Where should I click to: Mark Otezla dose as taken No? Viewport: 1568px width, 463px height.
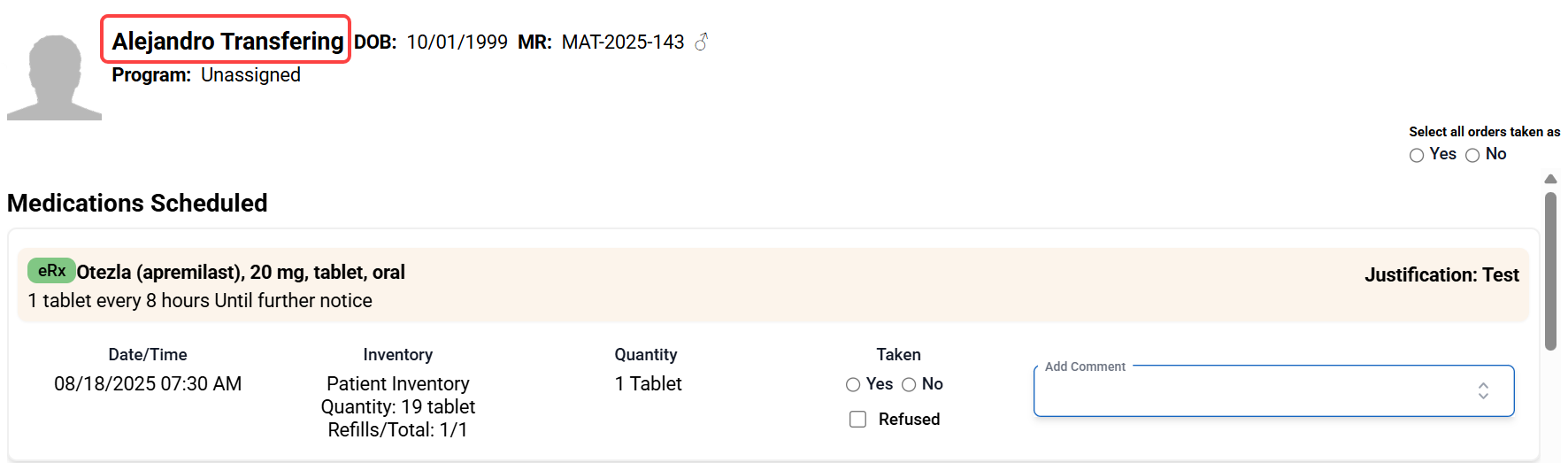tap(909, 384)
